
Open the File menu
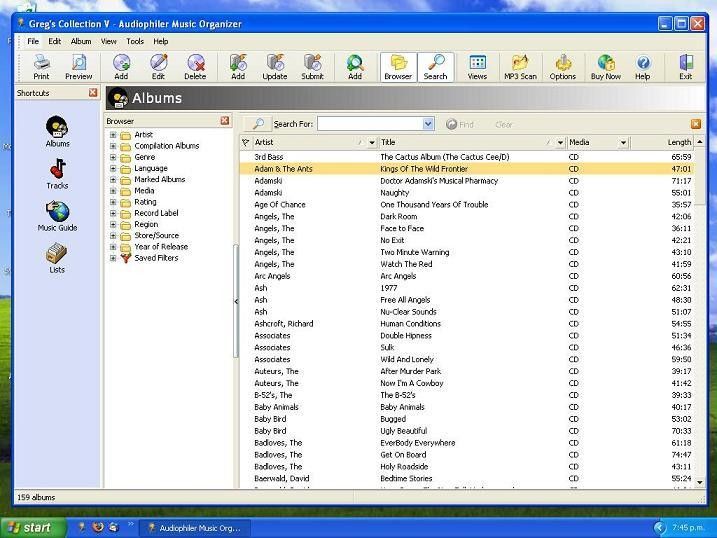[x=33, y=41]
